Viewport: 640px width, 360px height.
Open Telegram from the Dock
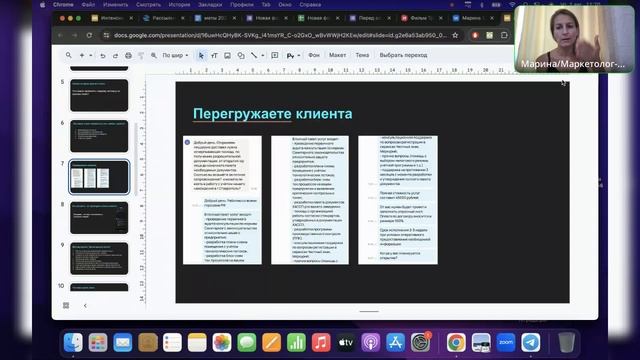[531, 342]
